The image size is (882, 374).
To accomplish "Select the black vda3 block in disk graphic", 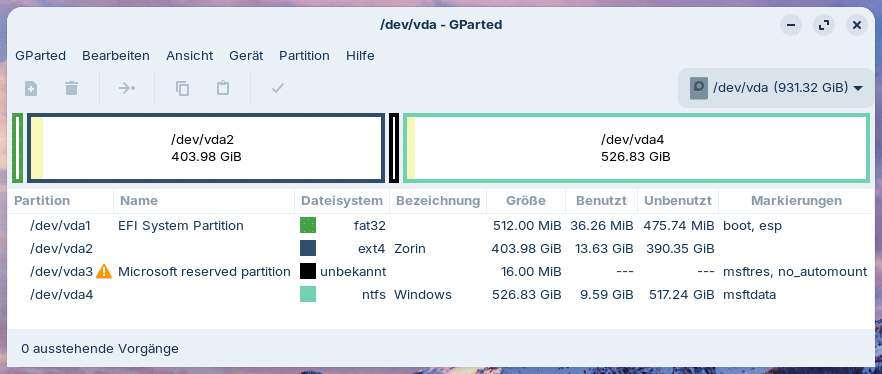I will tap(394, 148).
